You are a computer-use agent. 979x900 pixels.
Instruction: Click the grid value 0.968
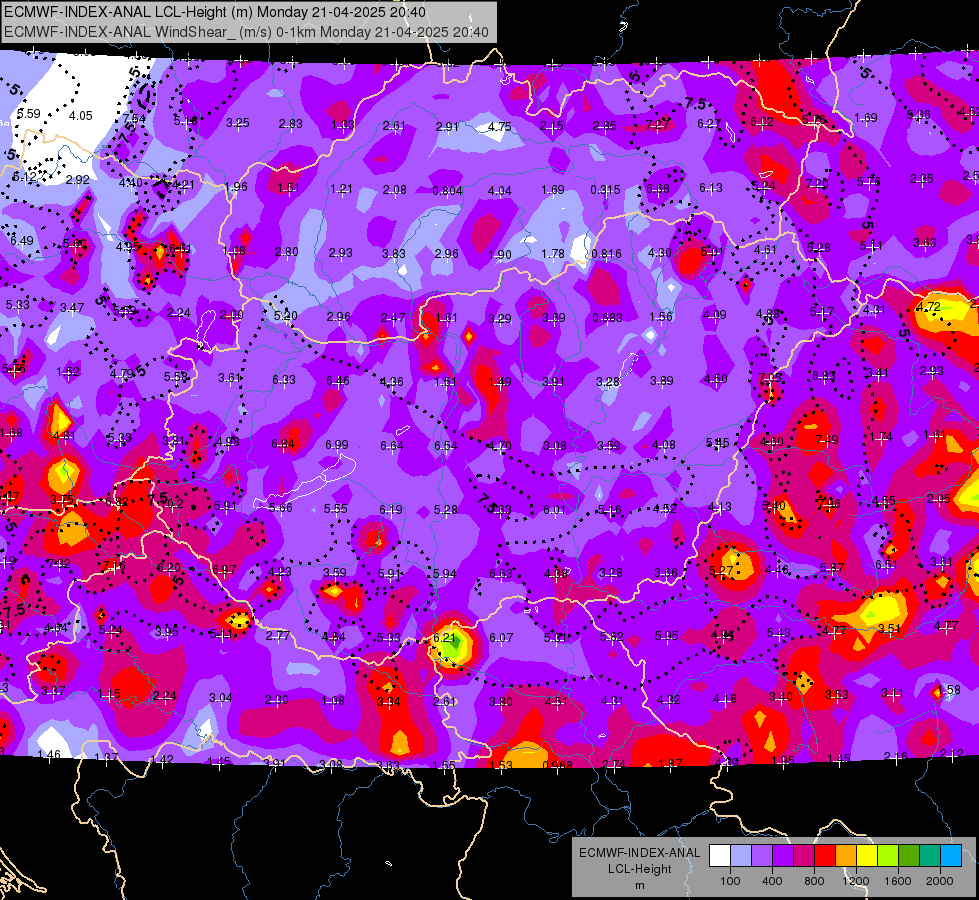click(558, 766)
